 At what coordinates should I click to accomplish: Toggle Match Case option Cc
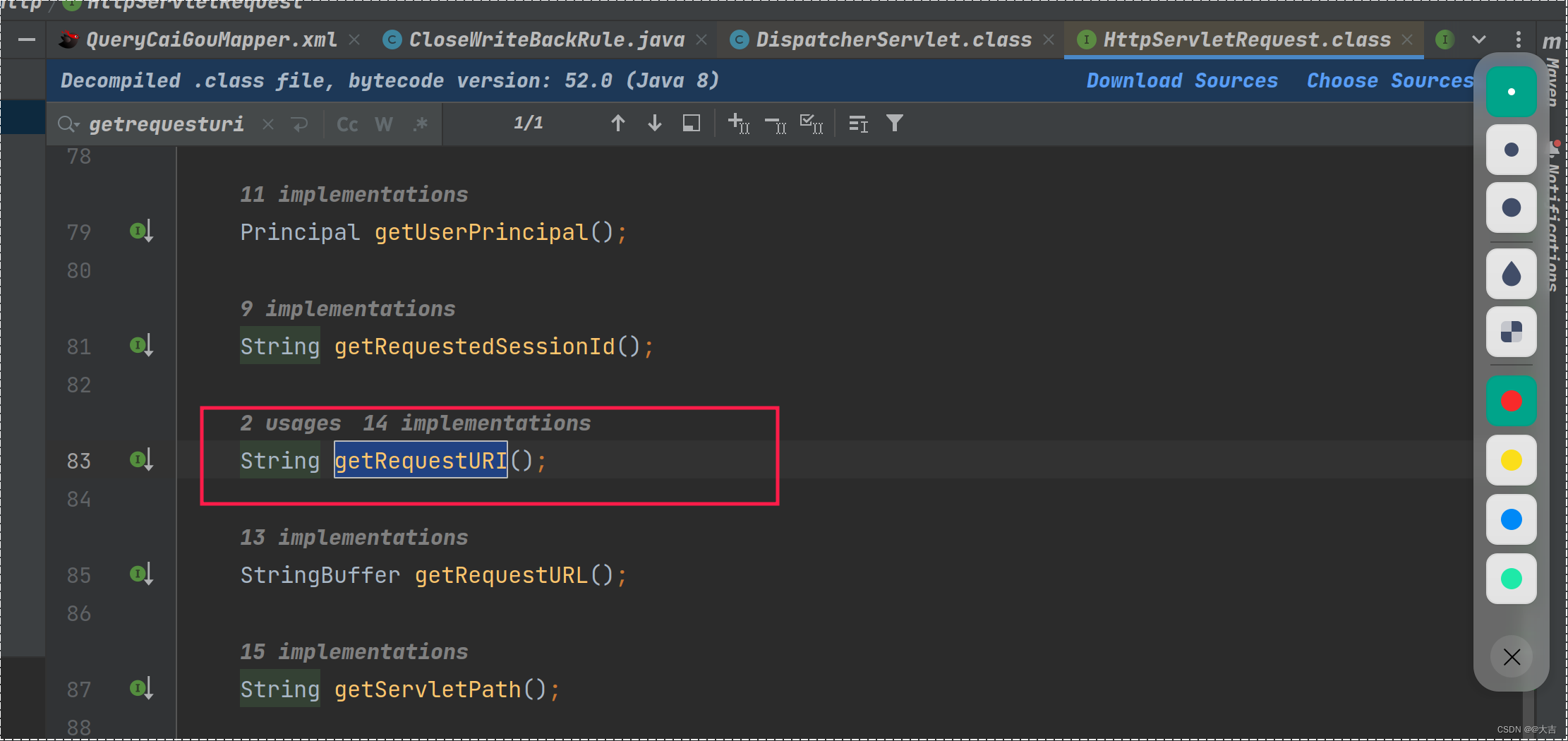[x=347, y=124]
